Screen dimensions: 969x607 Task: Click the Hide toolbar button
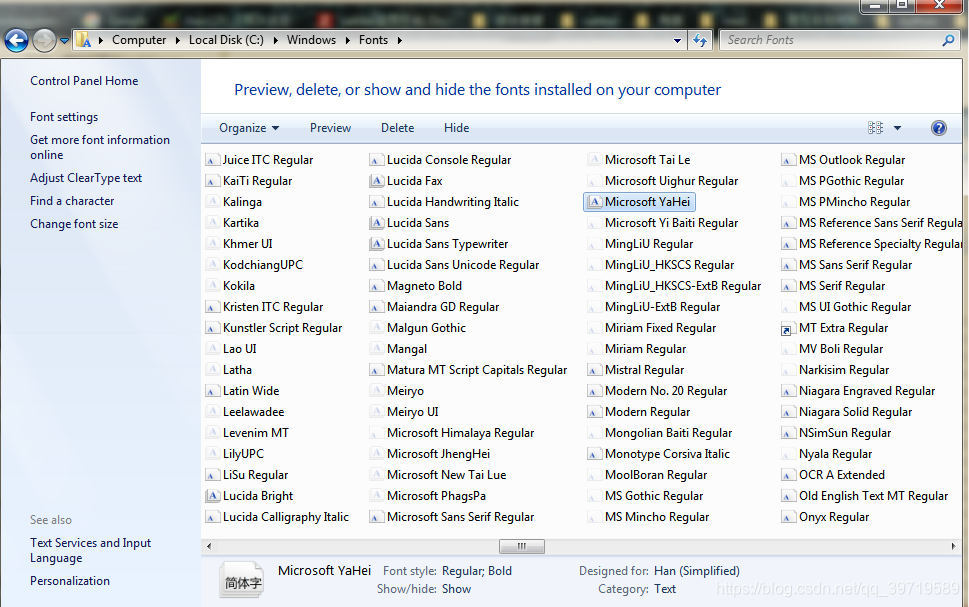(456, 128)
